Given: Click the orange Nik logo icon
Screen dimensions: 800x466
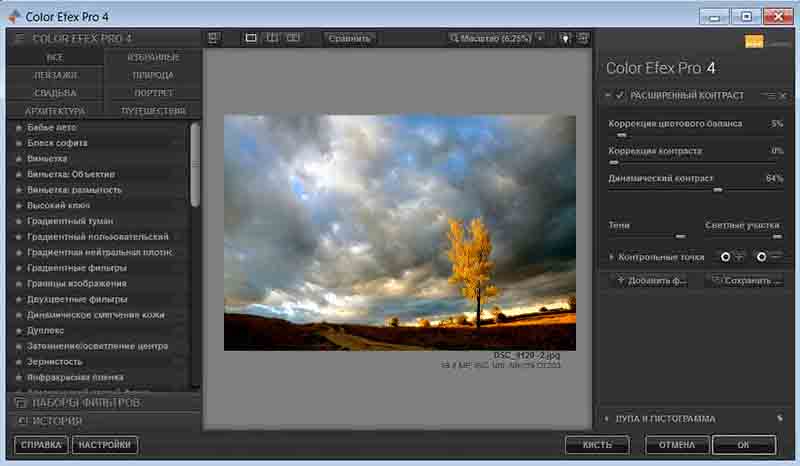Looking at the screenshot, I should pos(754,41).
